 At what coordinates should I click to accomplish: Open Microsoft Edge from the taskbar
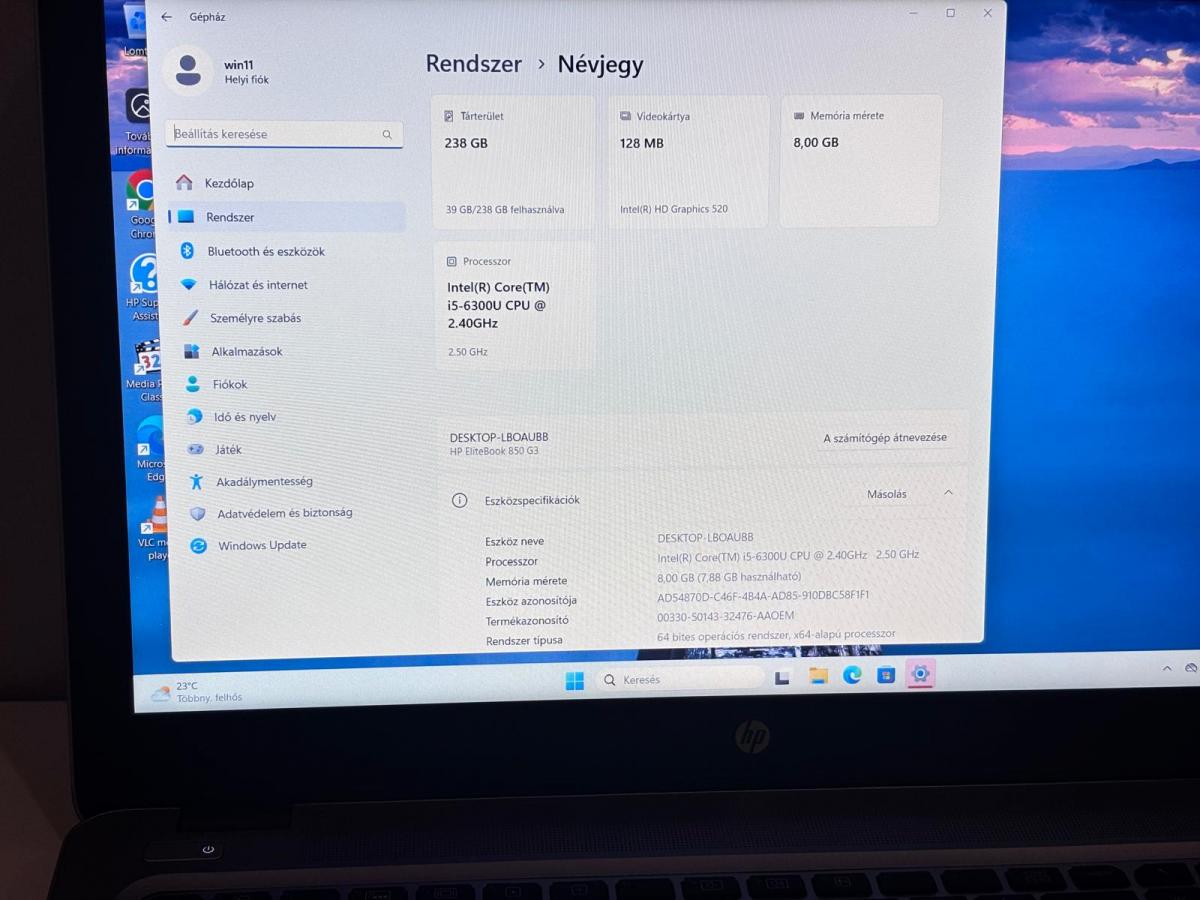click(x=852, y=675)
